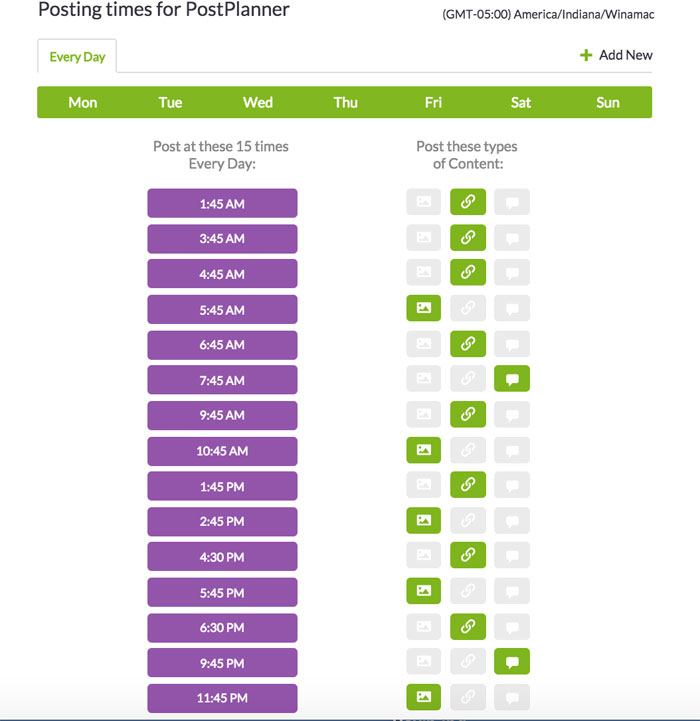Select status icon for 9:45 PM
Viewport: 700px width, 721px height.
(x=512, y=662)
